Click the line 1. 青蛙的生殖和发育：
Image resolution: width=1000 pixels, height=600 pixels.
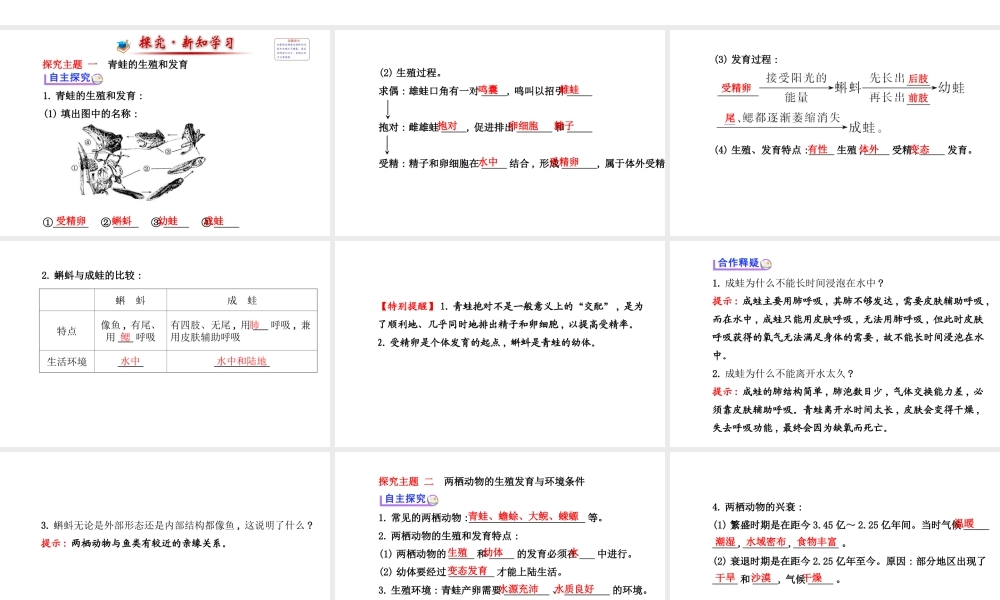93,96
